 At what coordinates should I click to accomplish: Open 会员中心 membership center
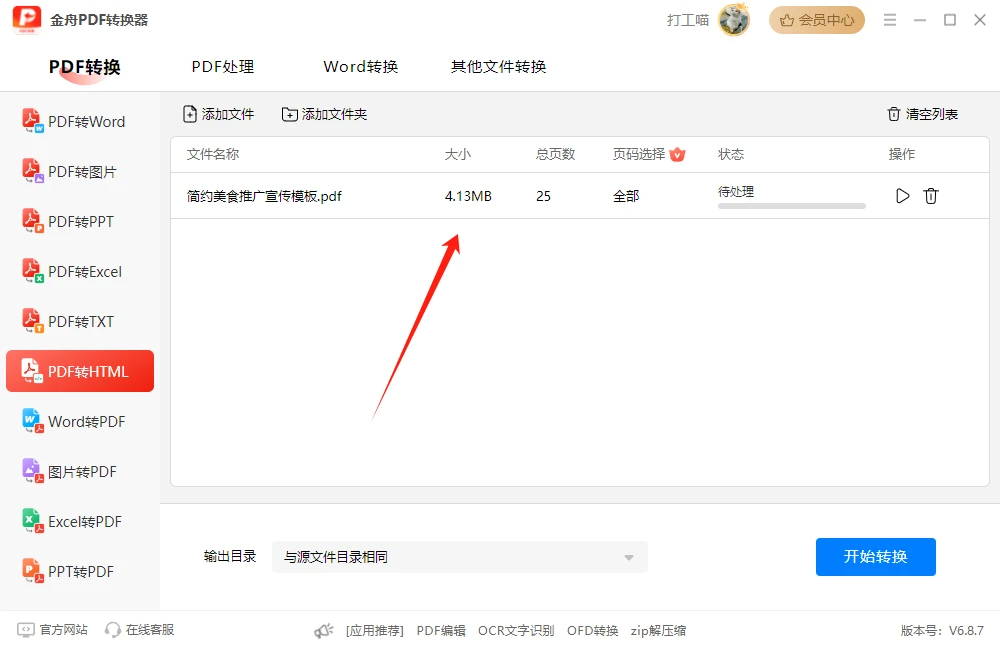[x=817, y=20]
